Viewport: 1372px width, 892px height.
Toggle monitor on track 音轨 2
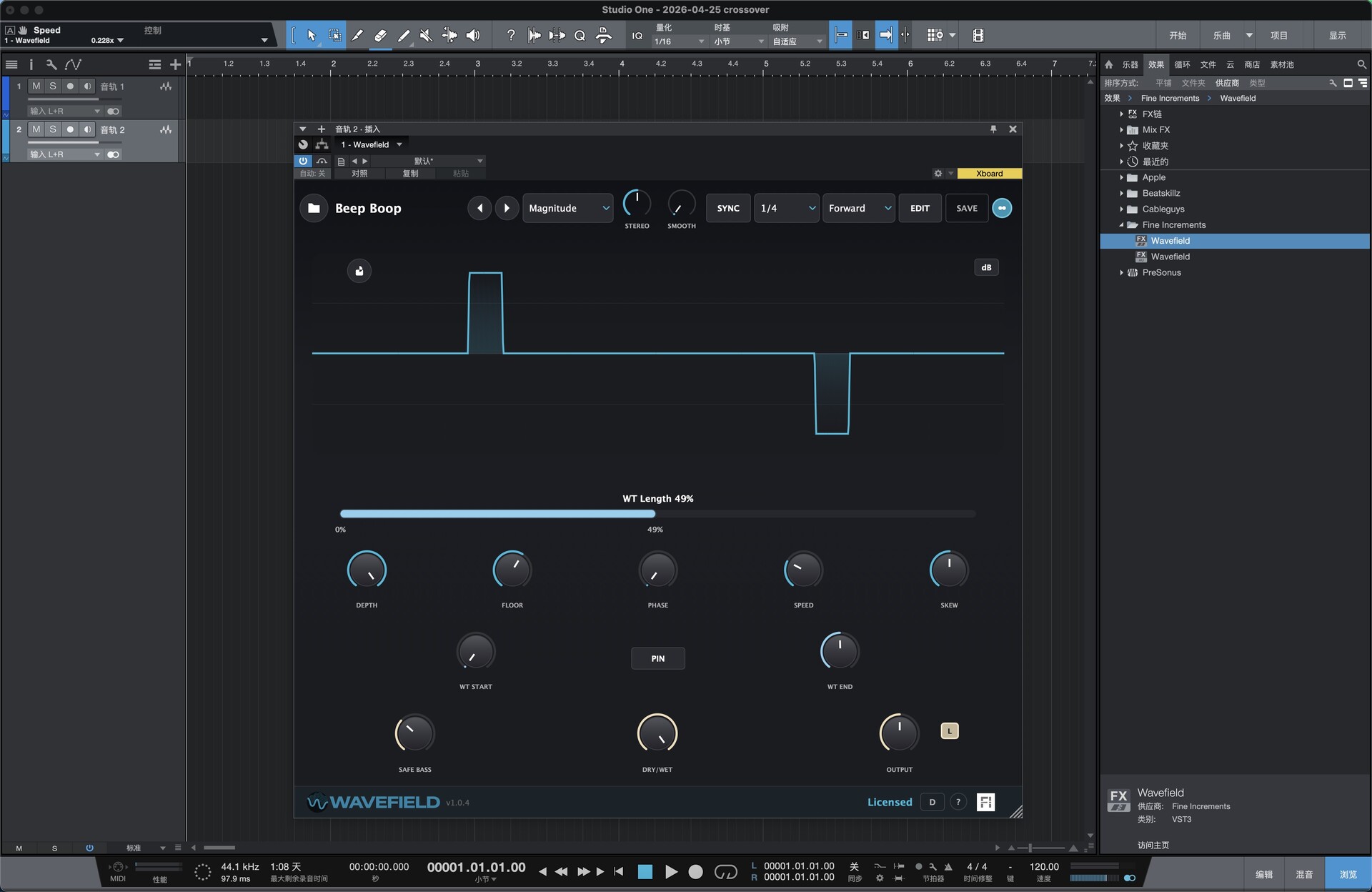click(x=87, y=129)
